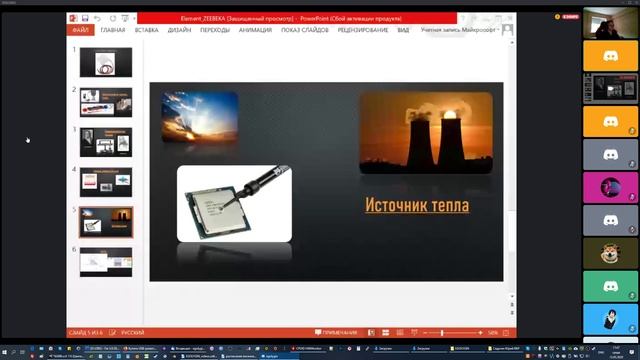Click the Windows taskbar search icon
The height and width of the screenshot is (360, 640).
tap(13, 352)
